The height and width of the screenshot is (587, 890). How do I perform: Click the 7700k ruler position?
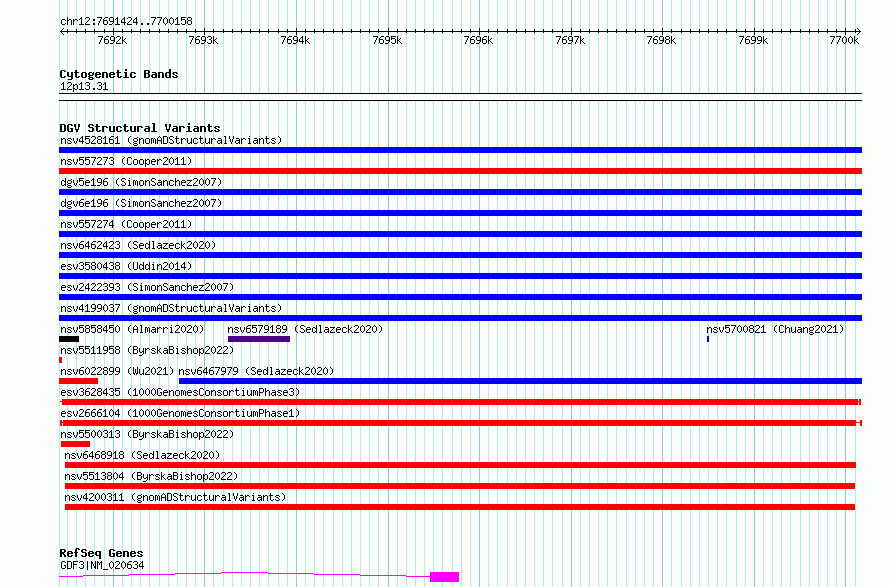844,40
